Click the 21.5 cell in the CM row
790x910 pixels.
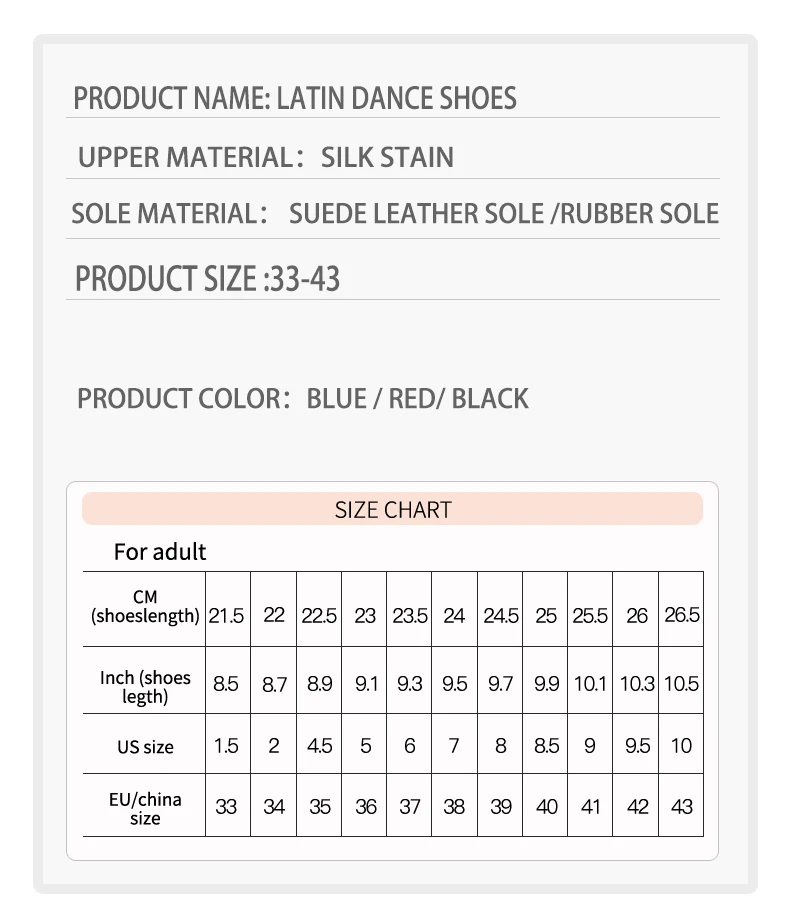click(226, 615)
